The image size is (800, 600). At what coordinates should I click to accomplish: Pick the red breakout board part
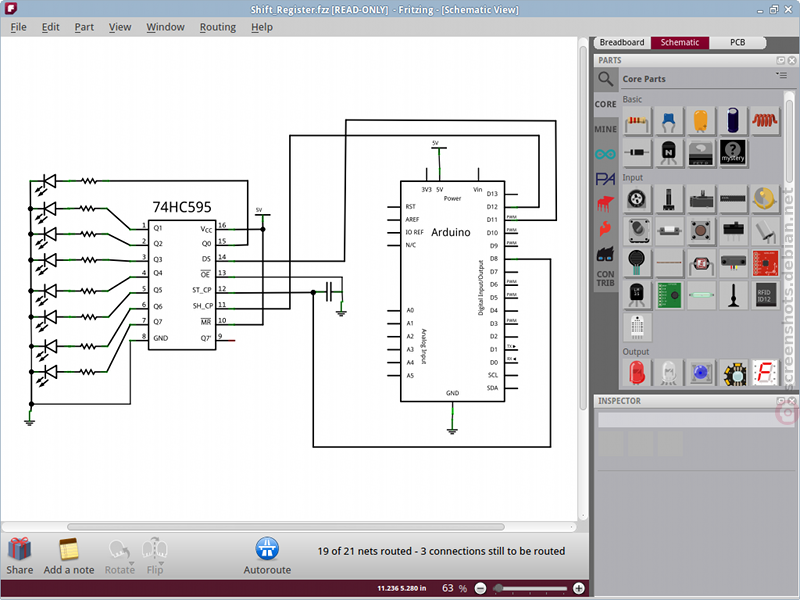click(765, 263)
